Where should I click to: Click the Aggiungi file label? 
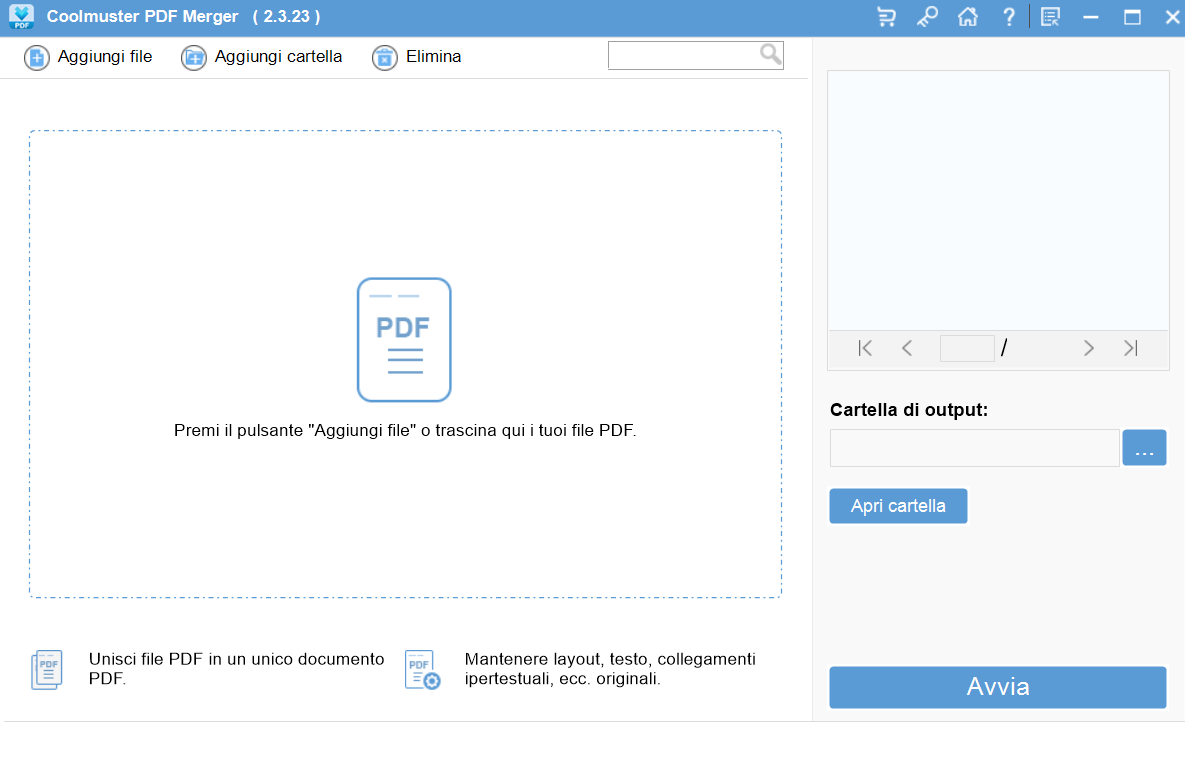105,57
